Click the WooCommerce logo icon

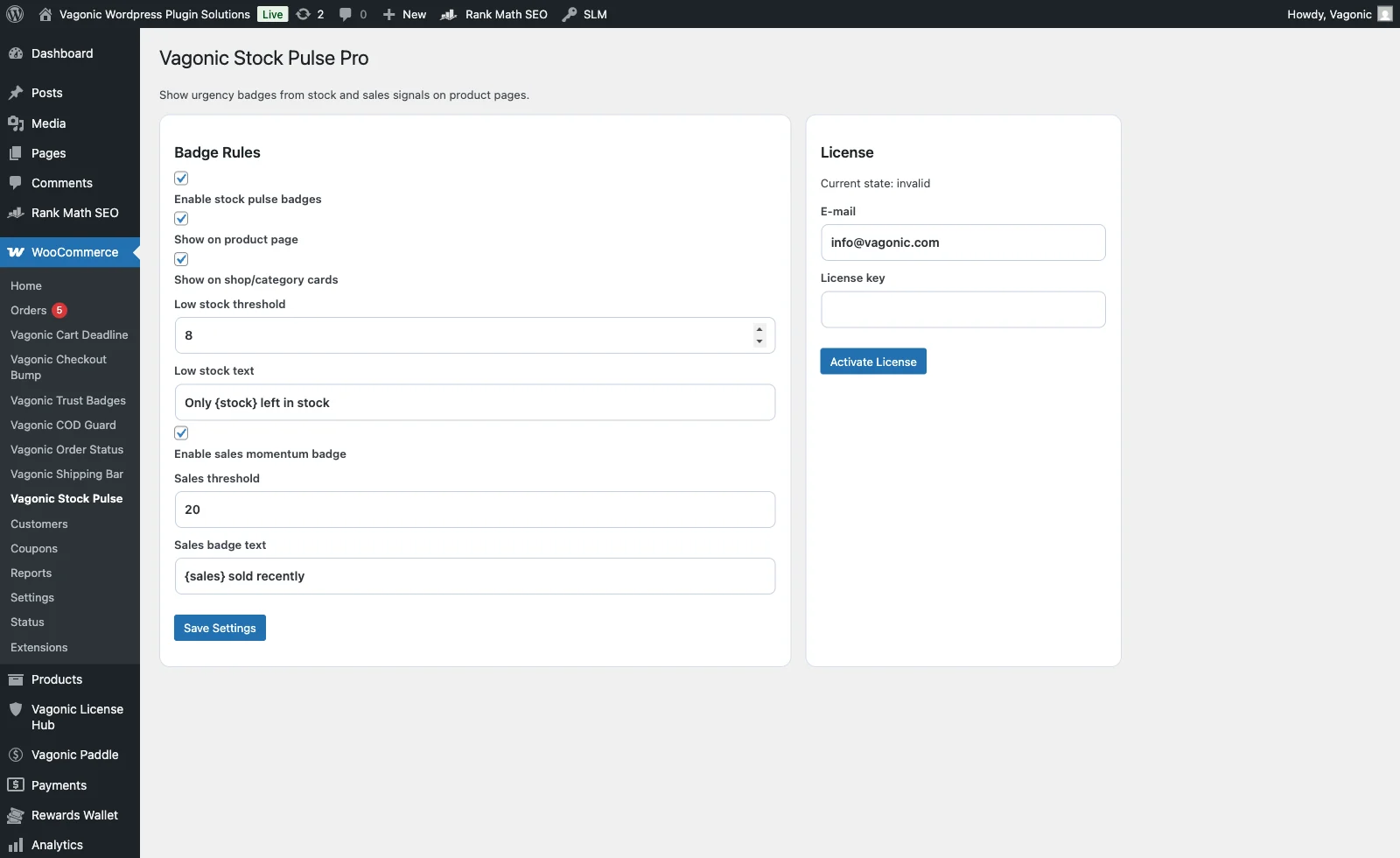16,252
